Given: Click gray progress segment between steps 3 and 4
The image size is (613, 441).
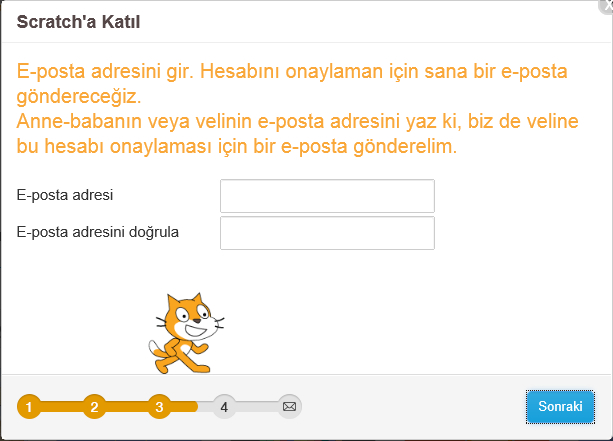Looking at the screenshot, I should click(192, 407).
